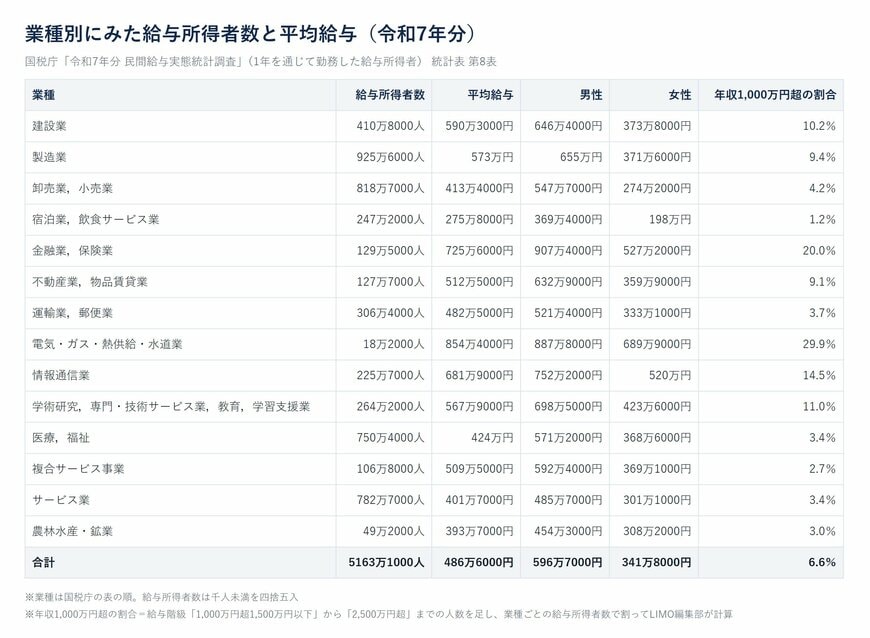Click the 29.9% value for 電気・ガス
The width and height of the screenshot is (870, 638).
819,344
